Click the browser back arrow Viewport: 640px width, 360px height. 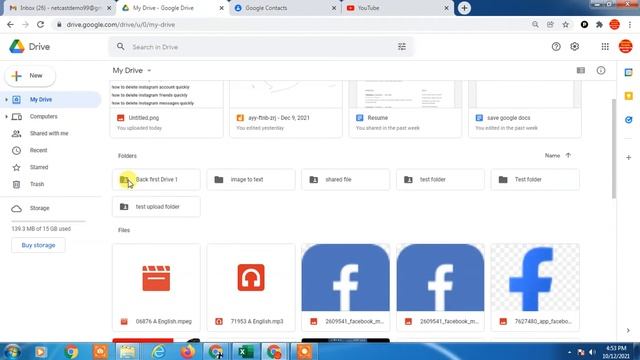point(11,24)
